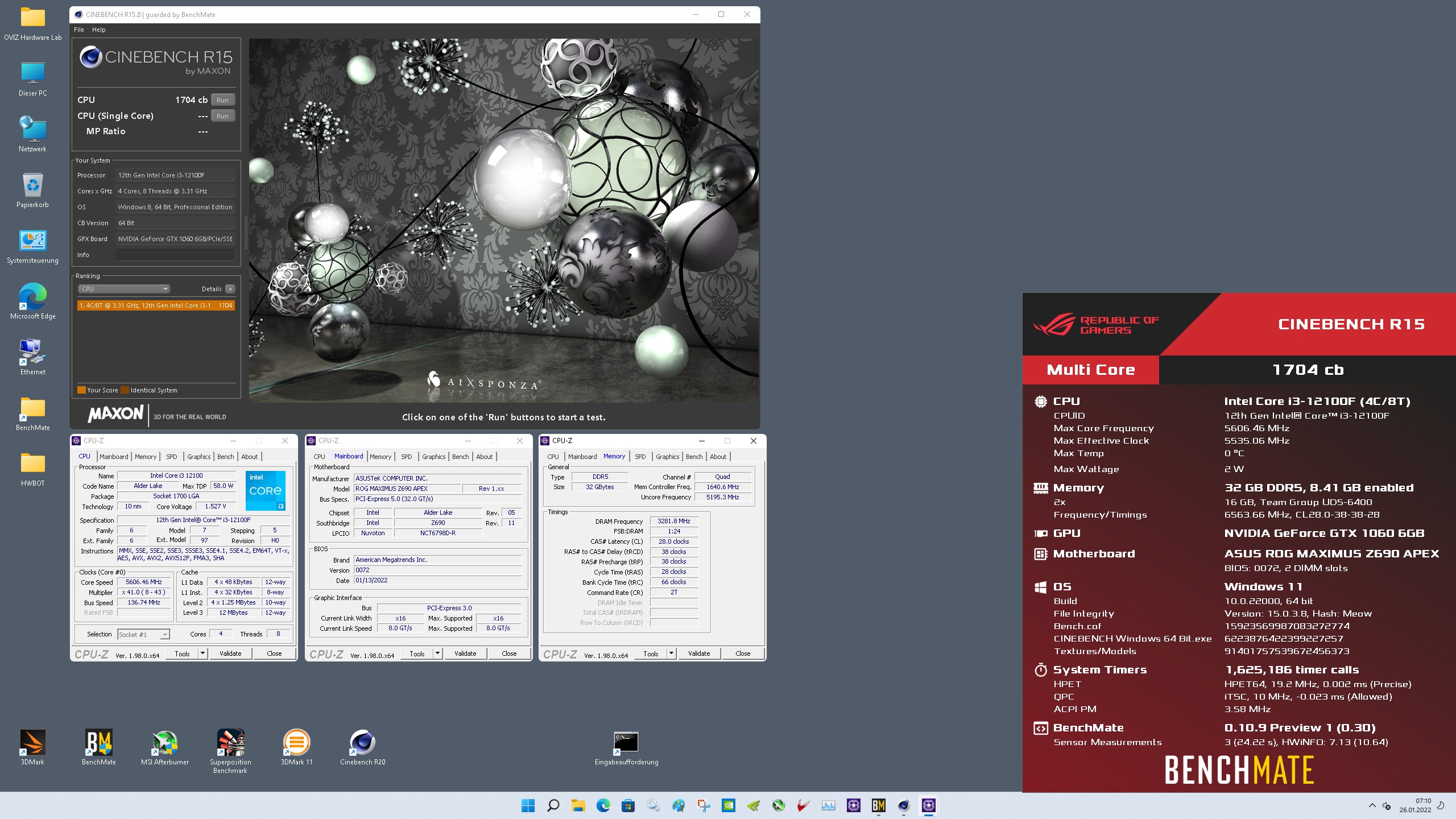Screen dimensions: 1456x819
Task: Click Validate in right CPU-Z window
Action: coord(699,653)
